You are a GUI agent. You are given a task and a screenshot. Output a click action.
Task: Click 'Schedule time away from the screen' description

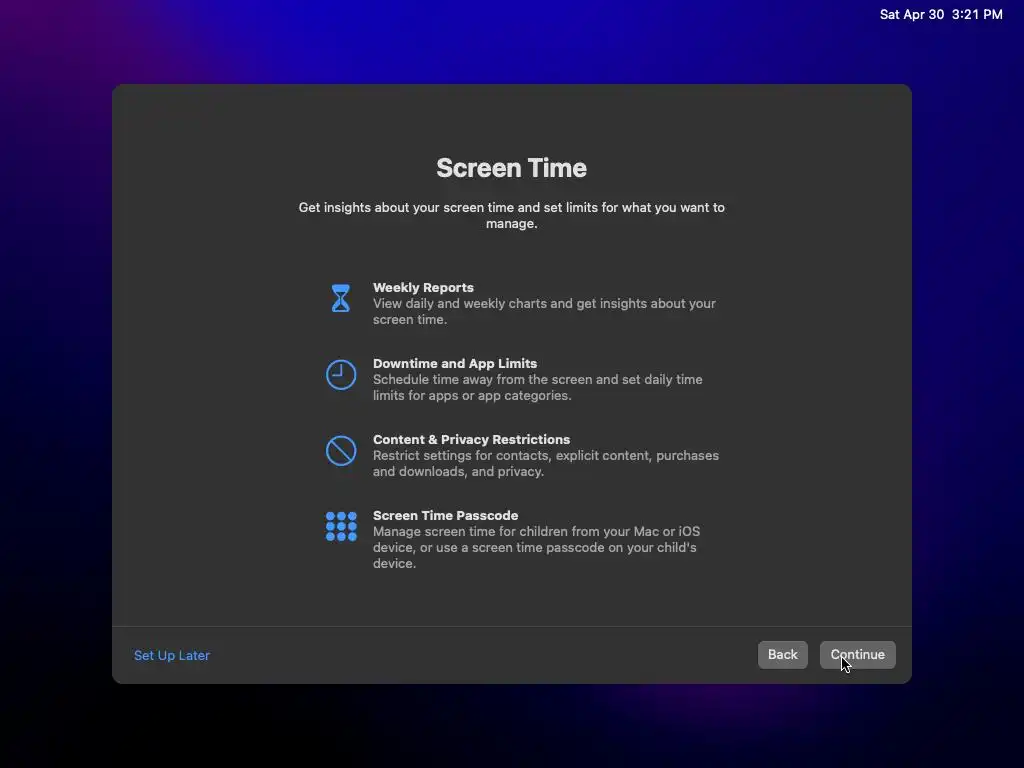[537, 387]
